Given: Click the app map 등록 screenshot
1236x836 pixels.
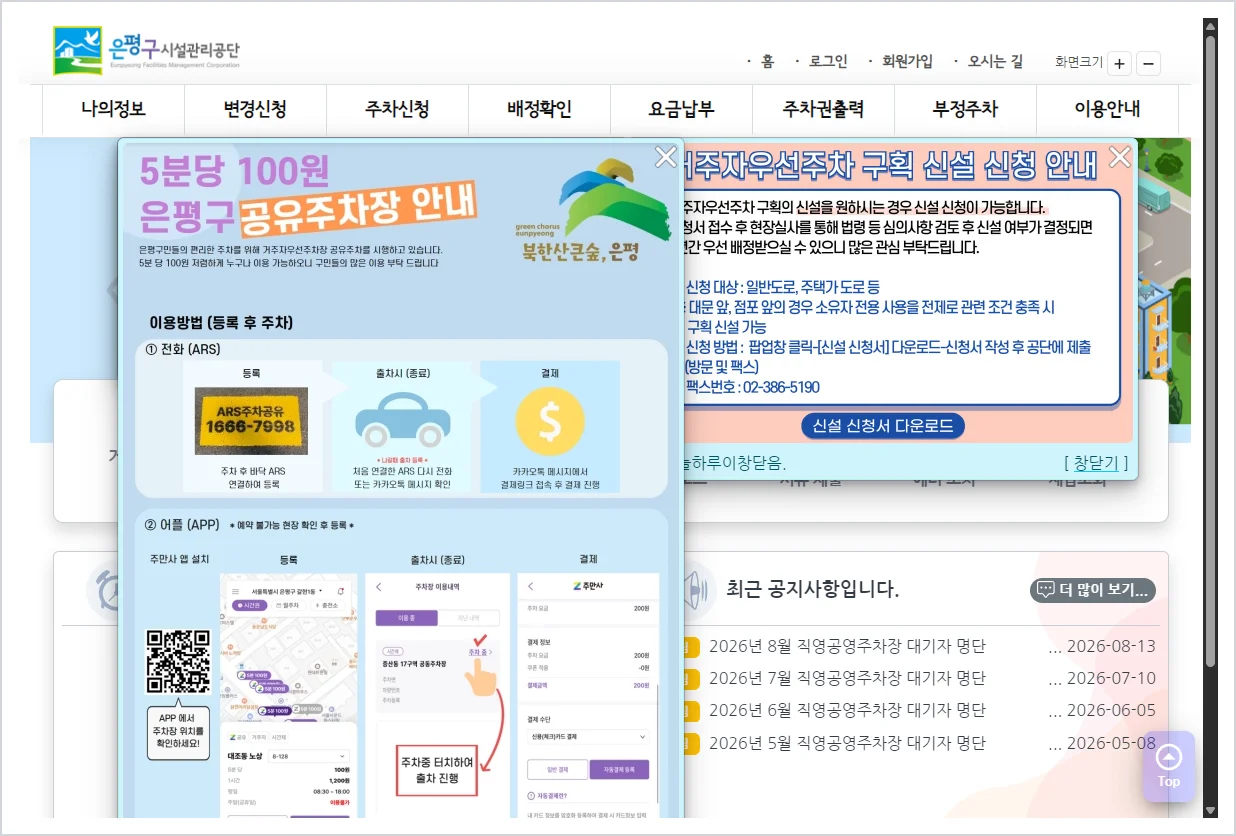Looking at the screenshot, I should [x=289, y=695].
